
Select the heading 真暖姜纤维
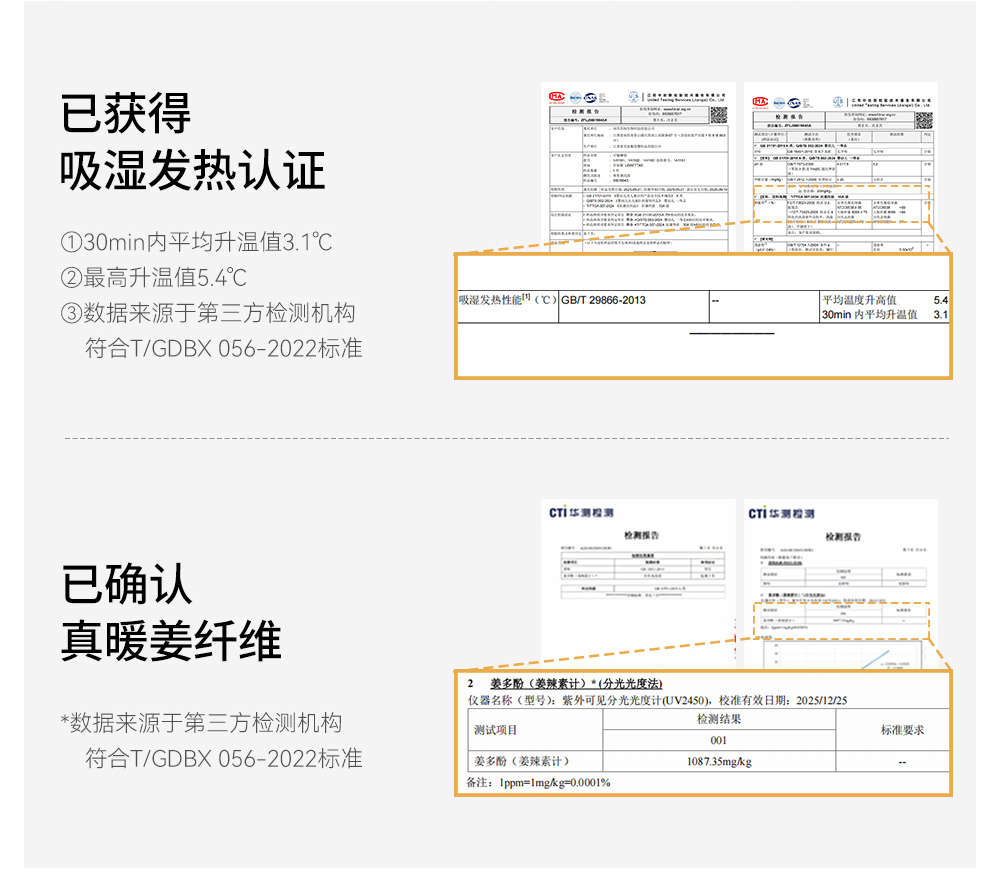171,641
